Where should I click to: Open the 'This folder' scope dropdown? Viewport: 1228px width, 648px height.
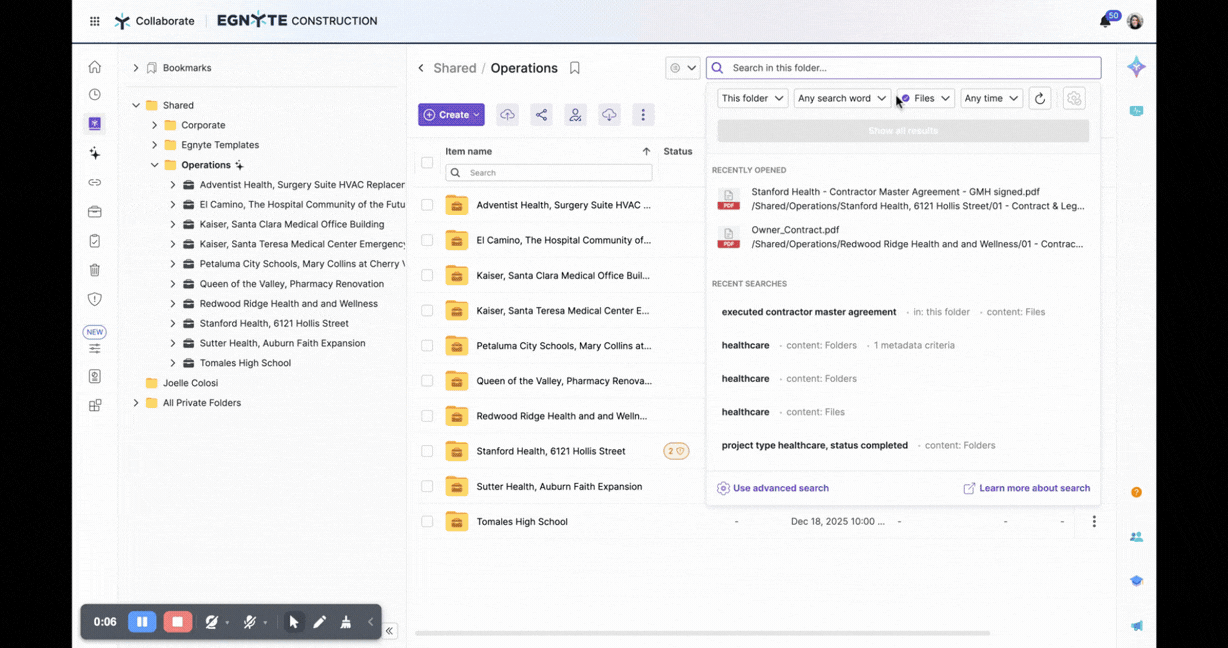pyautogui.click(x=752, y=98)
